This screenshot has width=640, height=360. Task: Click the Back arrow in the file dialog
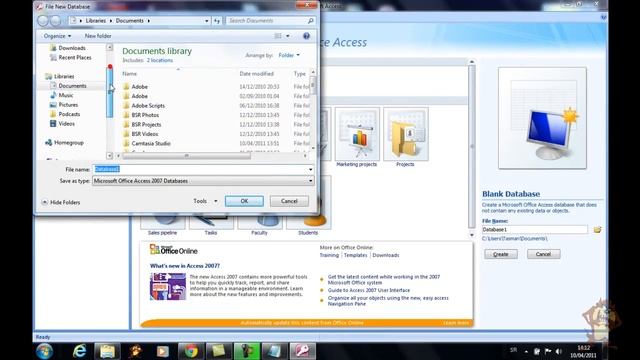[x=43, y=20]
